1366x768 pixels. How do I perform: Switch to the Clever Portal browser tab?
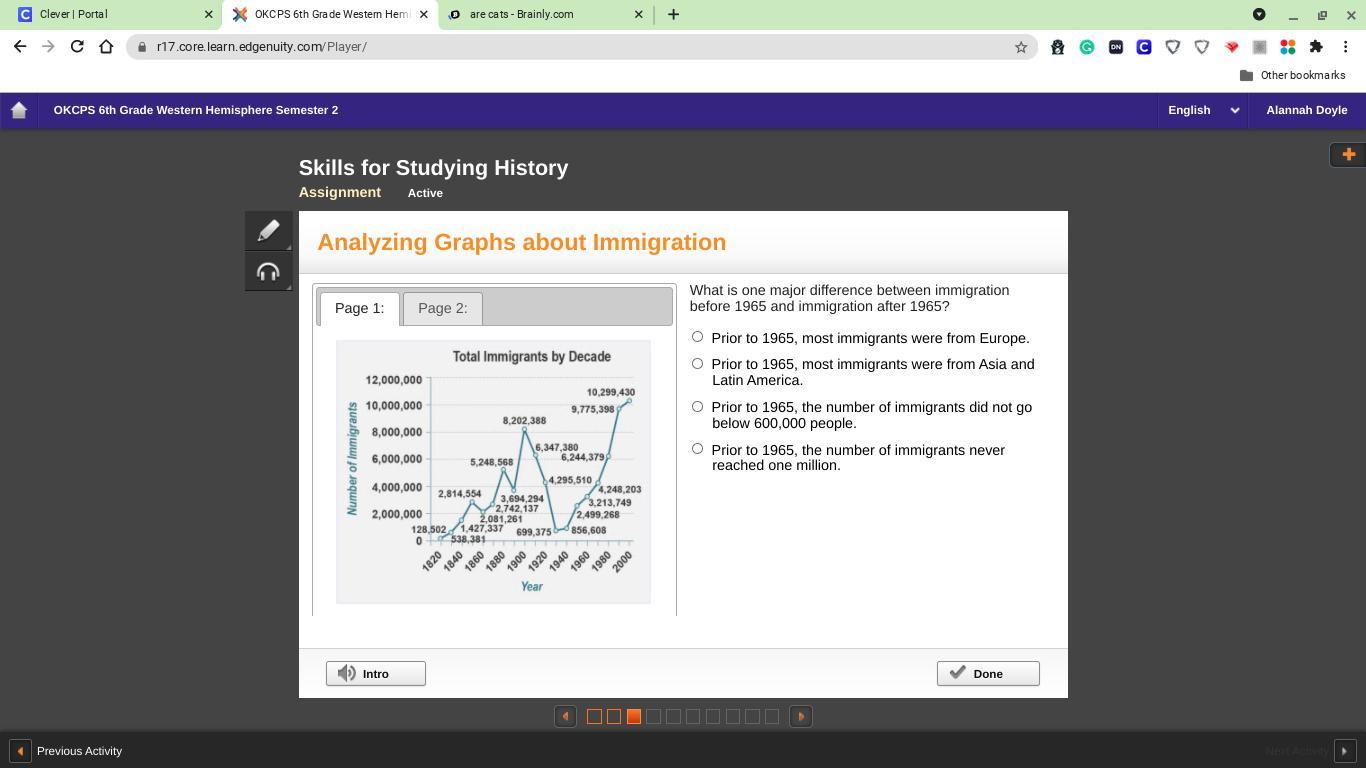tap(110, 14)
